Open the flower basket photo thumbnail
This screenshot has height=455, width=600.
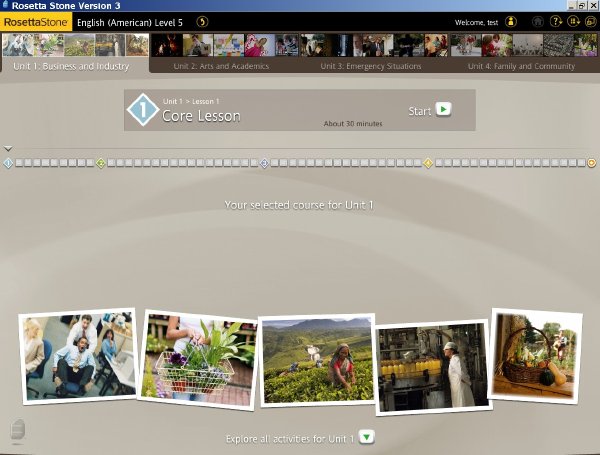click(x=198, y=360)
